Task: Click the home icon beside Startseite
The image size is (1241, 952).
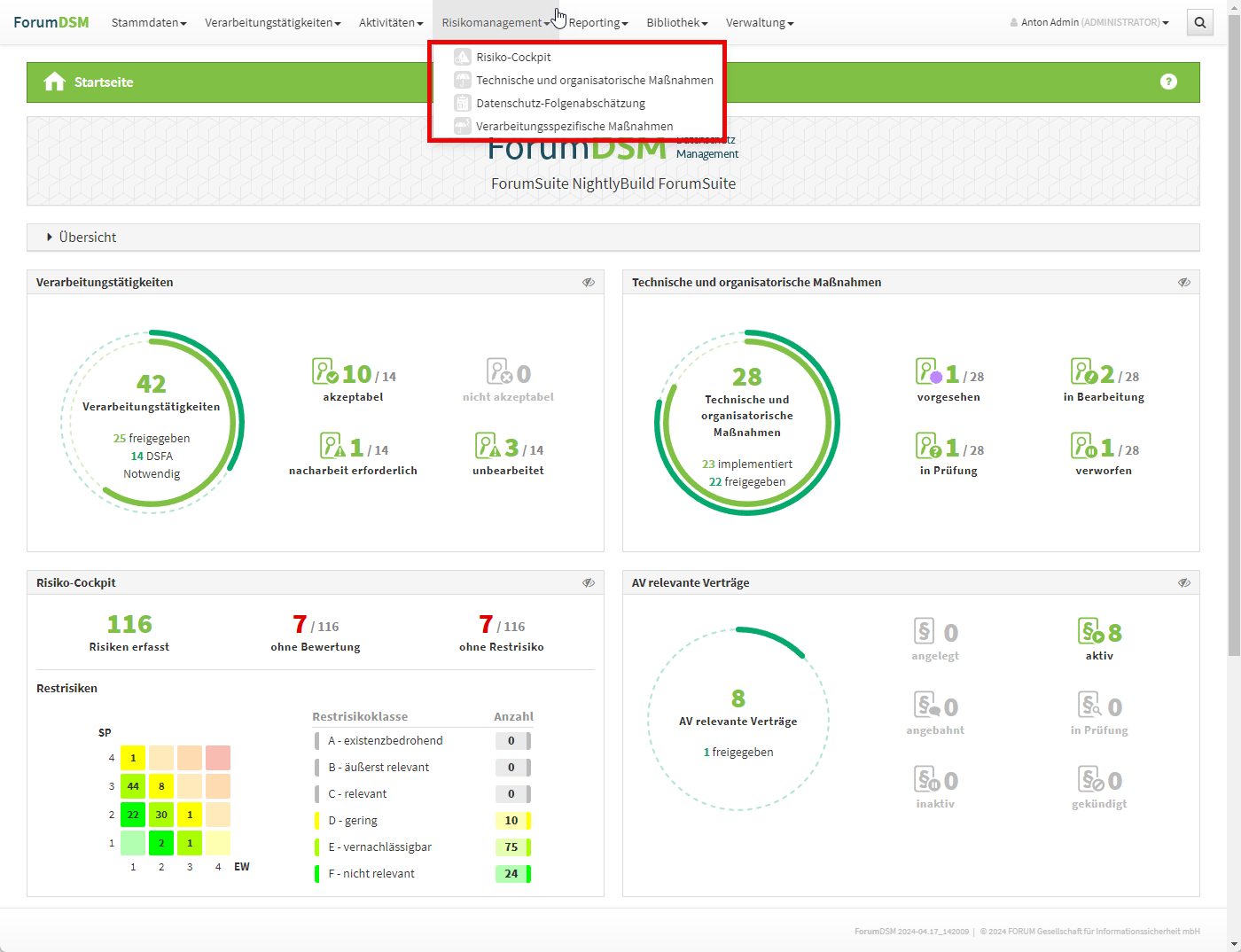Action: click(54, 82)
